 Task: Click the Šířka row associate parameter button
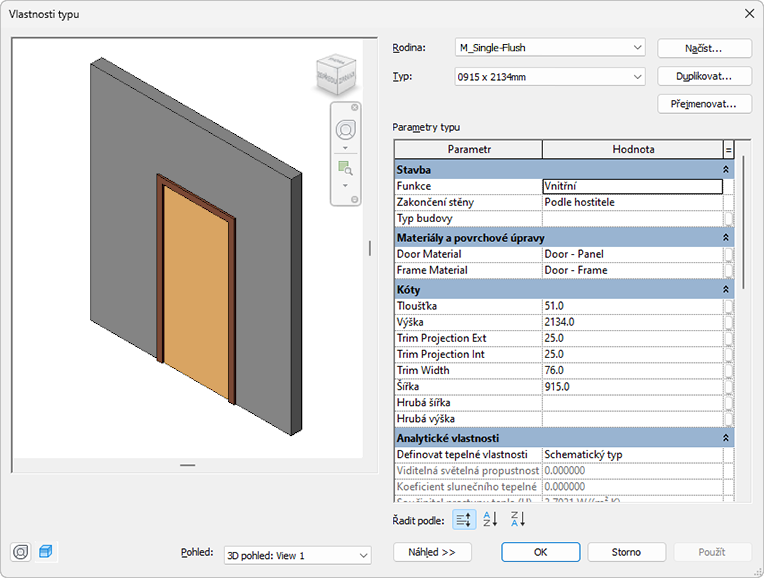click(728, 386)
